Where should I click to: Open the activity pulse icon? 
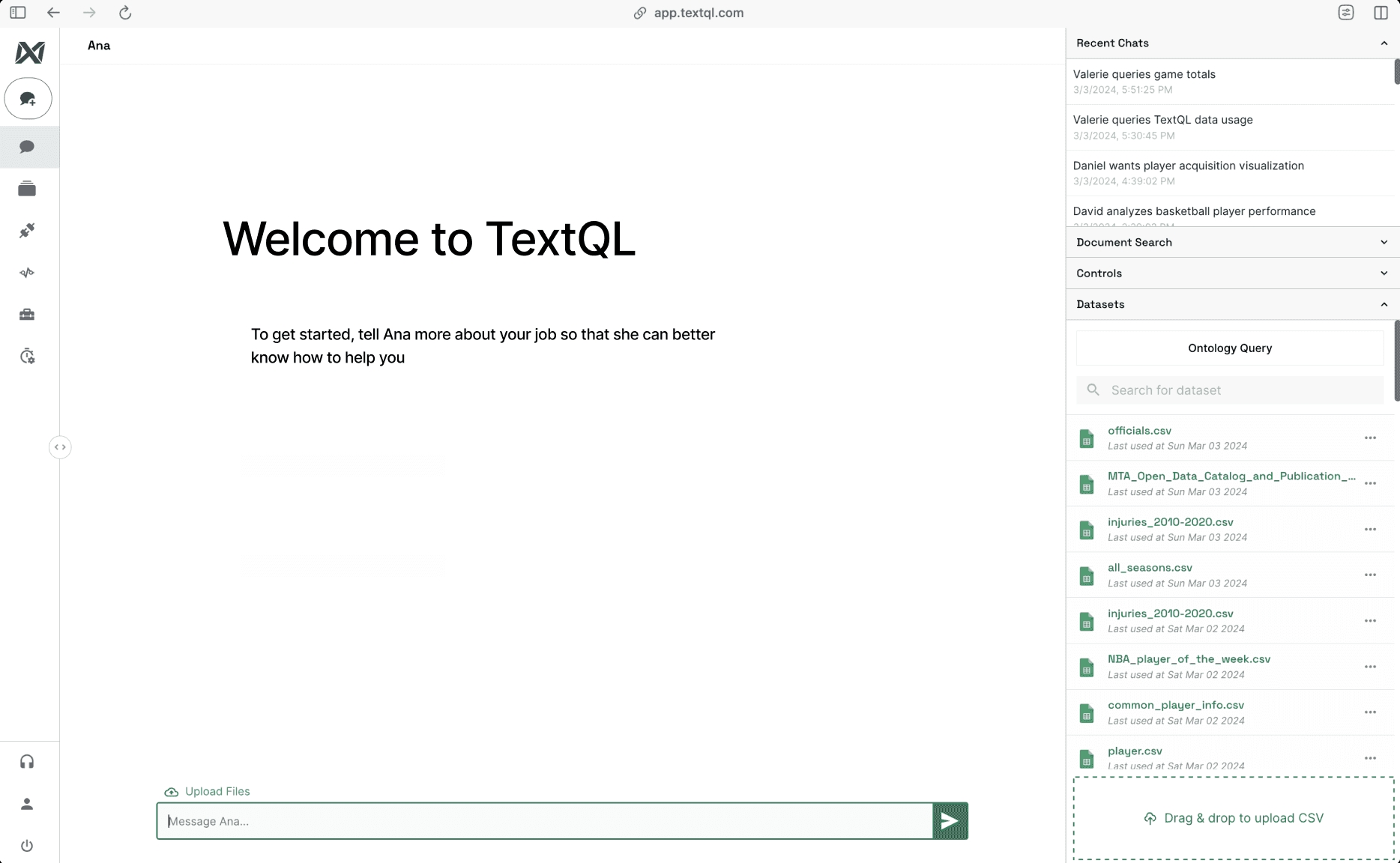(27, 273)
